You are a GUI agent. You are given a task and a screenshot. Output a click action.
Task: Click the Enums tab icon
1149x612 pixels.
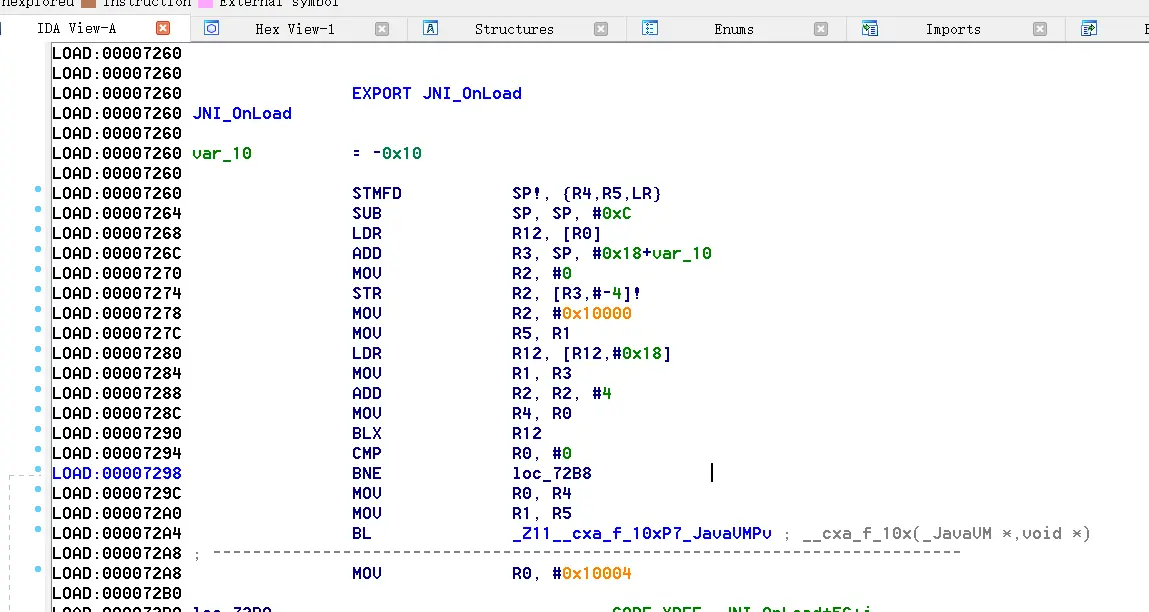point(650,28)
